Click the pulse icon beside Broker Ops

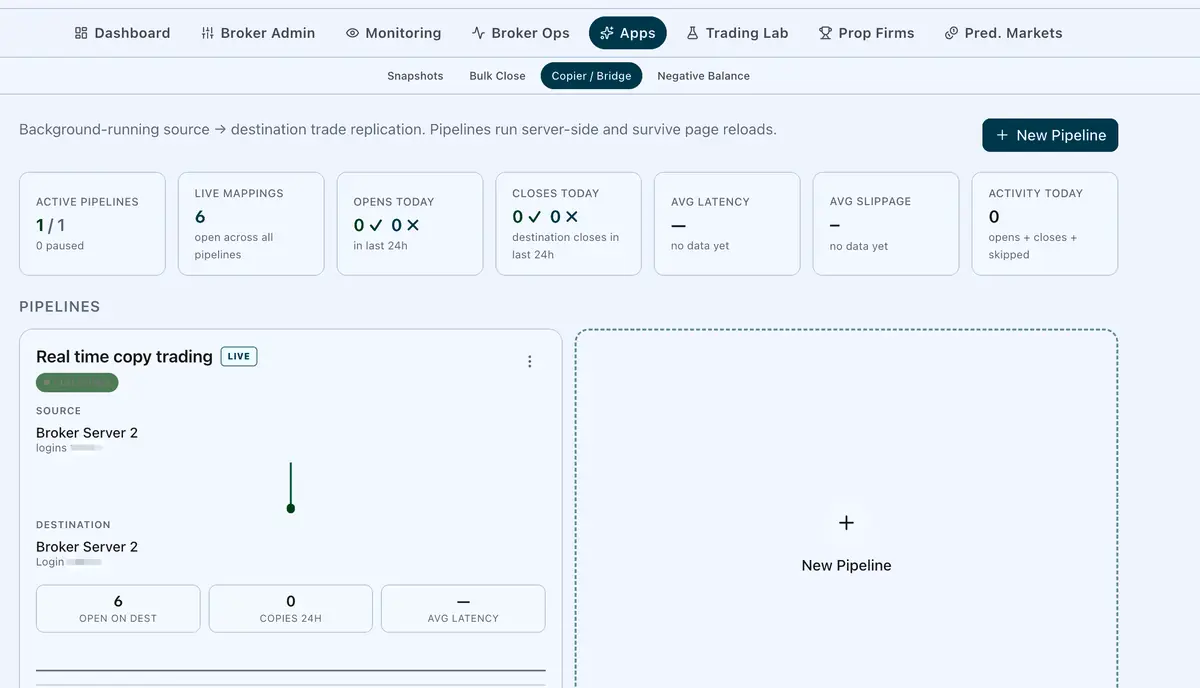pyautogui.click(x=478, y=33)
